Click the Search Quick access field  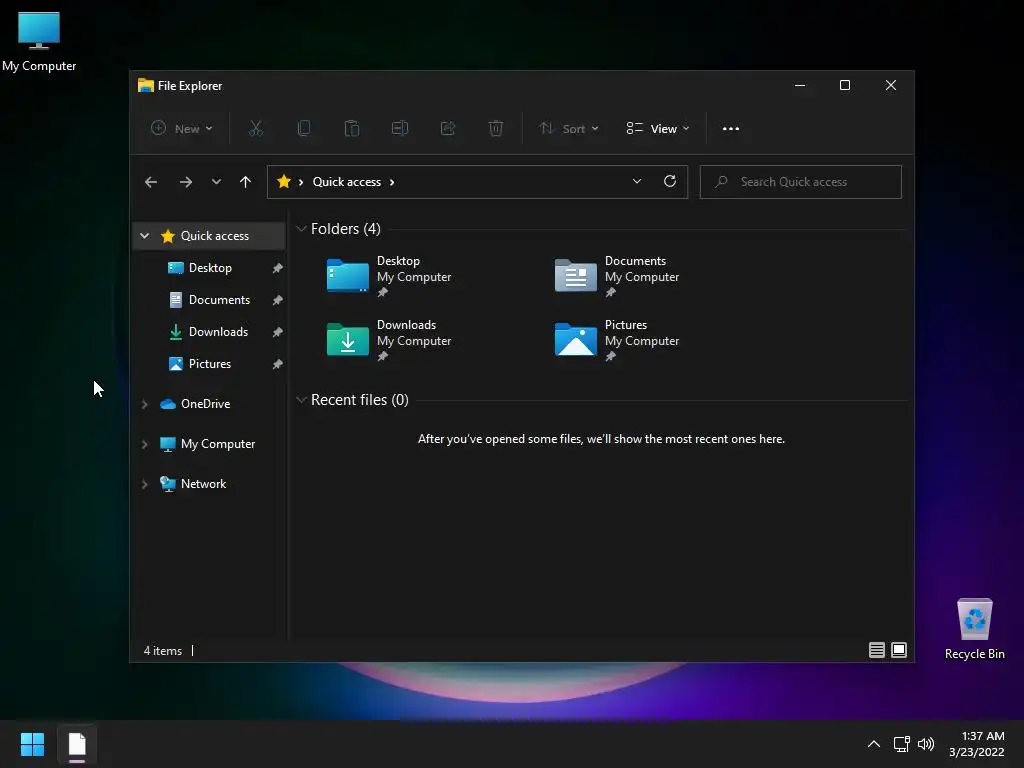[801, 182]
